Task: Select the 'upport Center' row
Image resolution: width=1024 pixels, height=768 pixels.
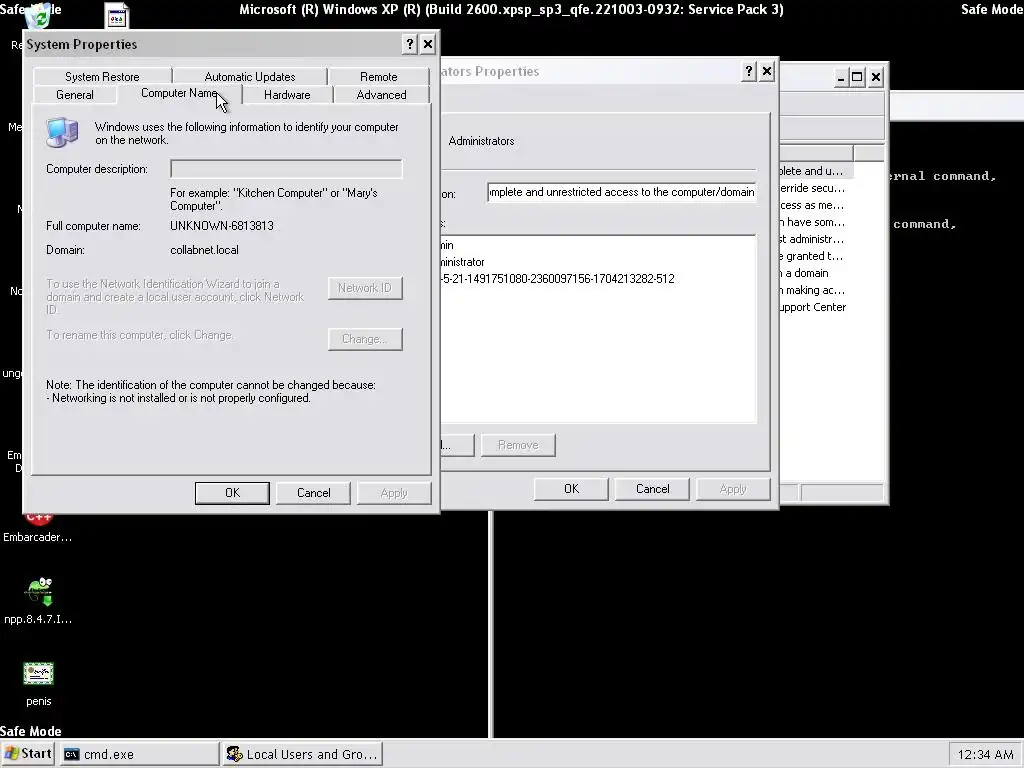Action: point(815,307)
